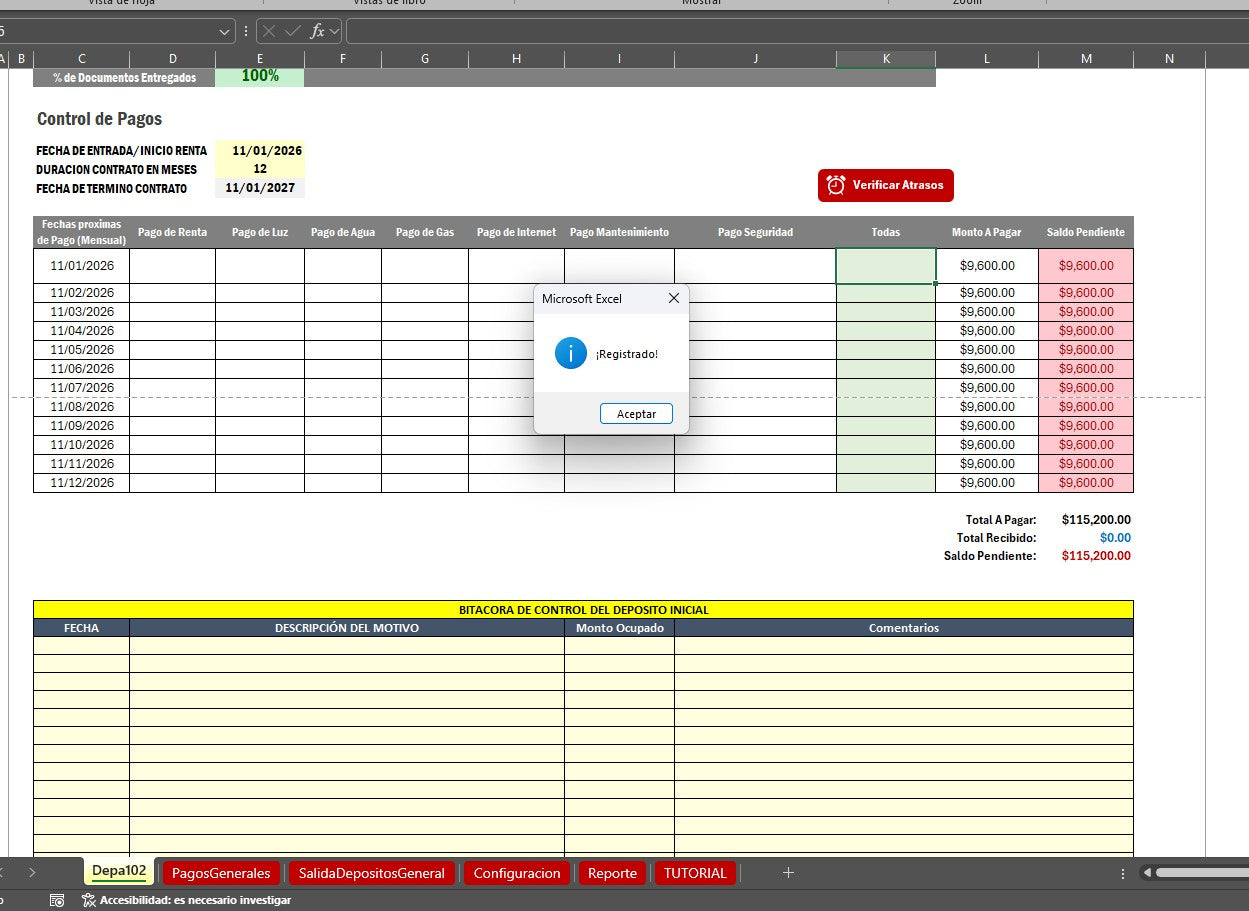Open the Configuracion sheet tab
1249x911 pixels.
(x=516, y=872)
